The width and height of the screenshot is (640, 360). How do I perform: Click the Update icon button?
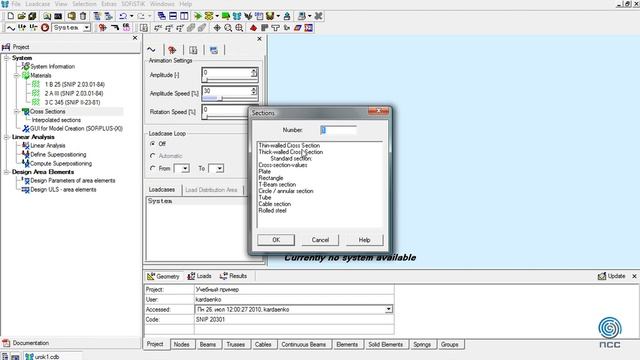point(611,276)
